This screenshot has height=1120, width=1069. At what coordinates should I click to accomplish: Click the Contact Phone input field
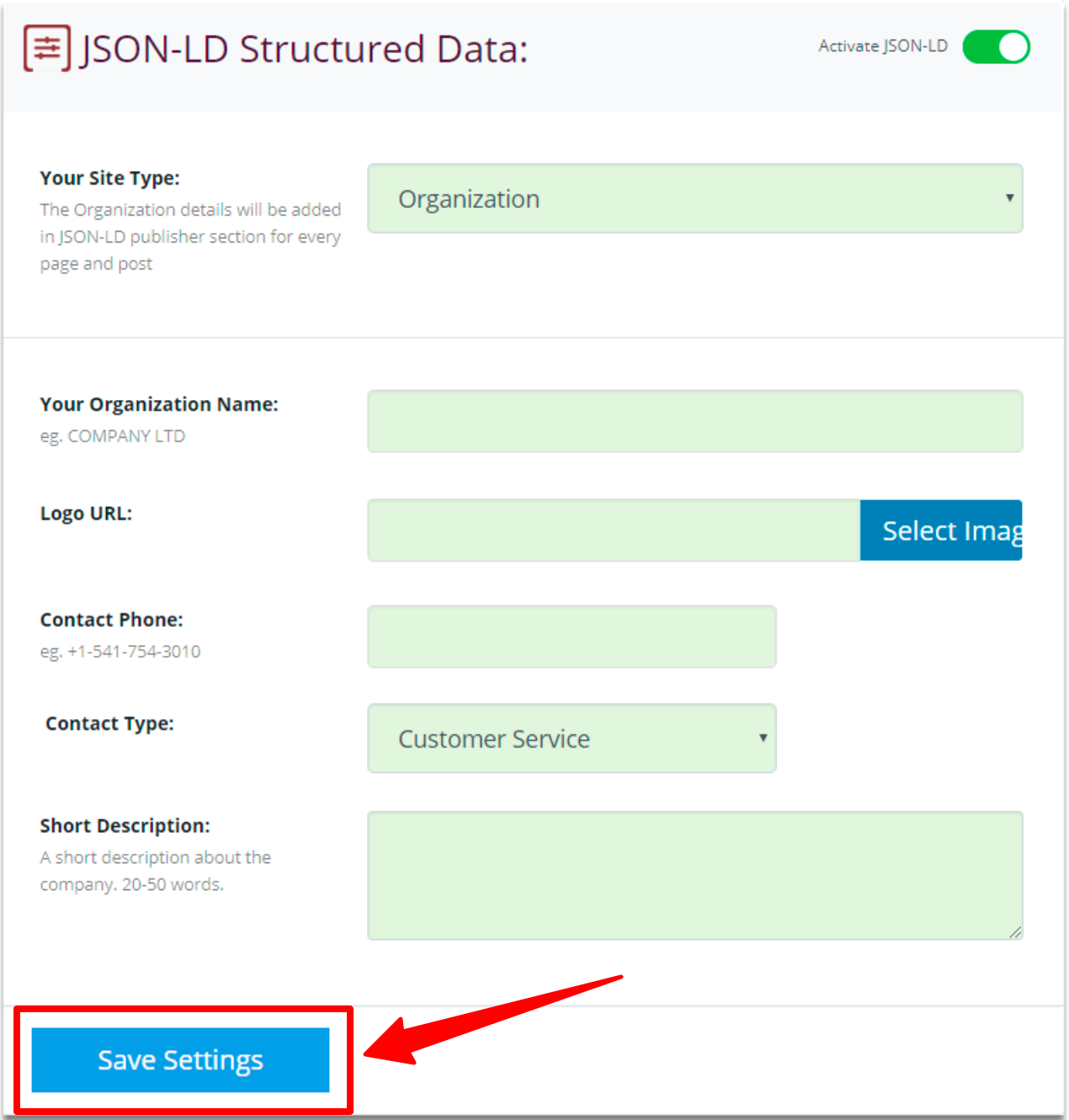coord(572,637)
